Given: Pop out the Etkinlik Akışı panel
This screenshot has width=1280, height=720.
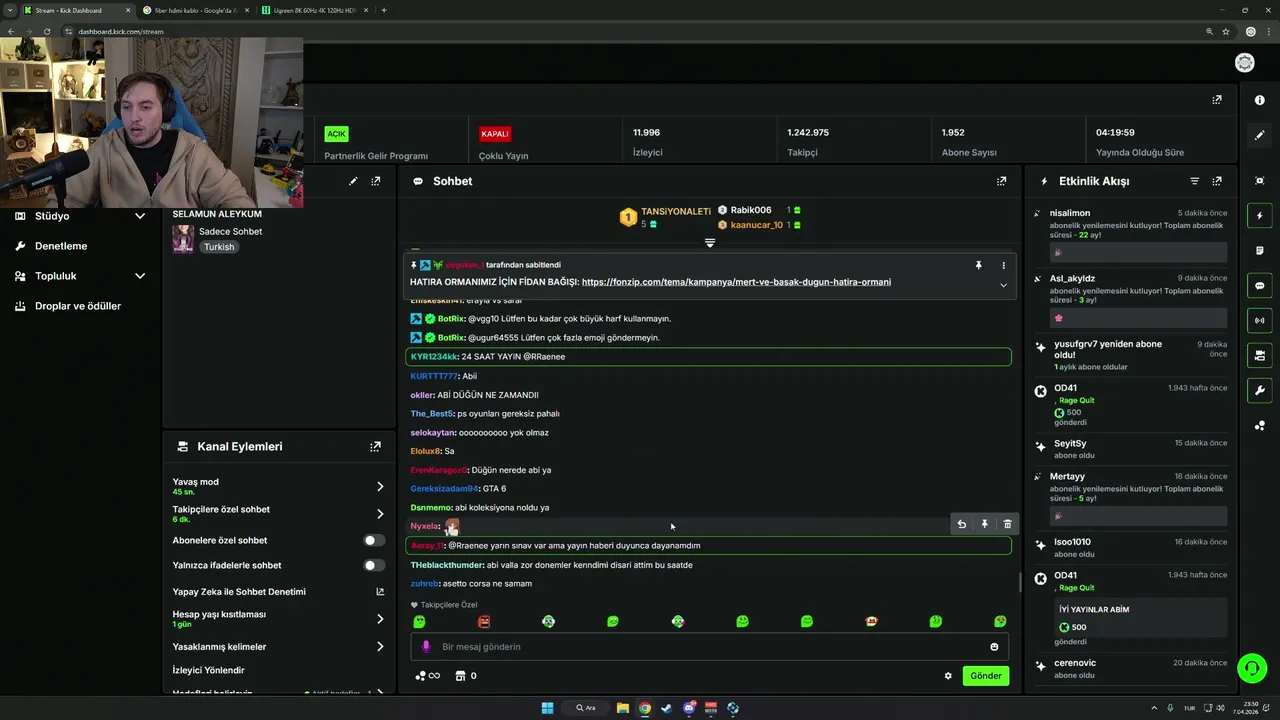Looking at the screenshot, I should click(x=1217, y=181).
